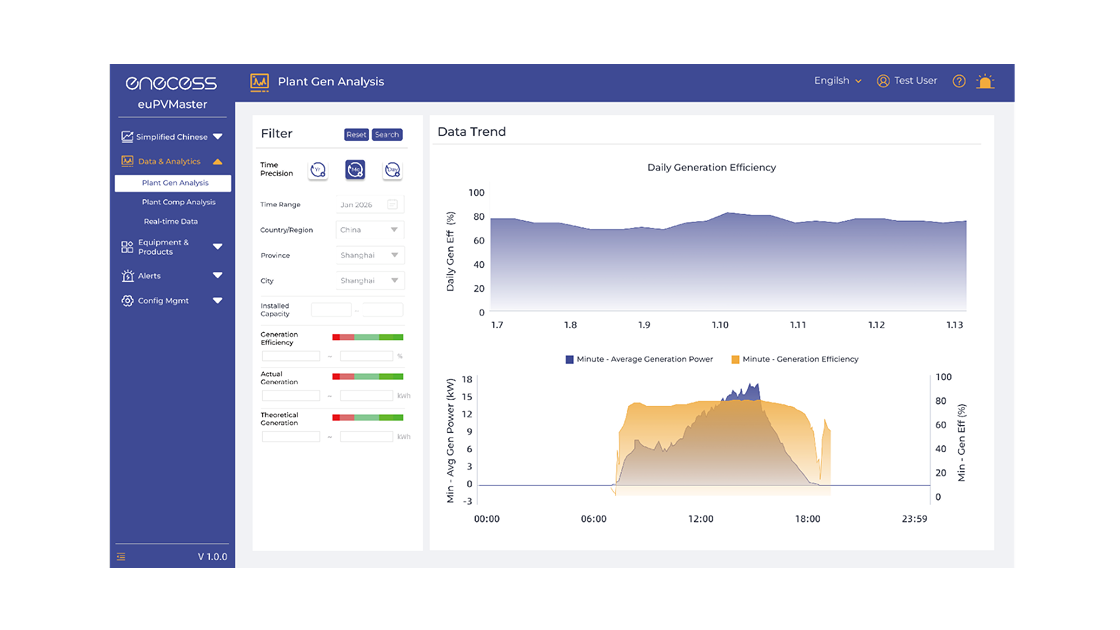The width and height of the screenshot is (1120, 630).
Task: Toggle Minute - Generation Efficiency legend
Action: pyautogui.click(x=795, y=359)
